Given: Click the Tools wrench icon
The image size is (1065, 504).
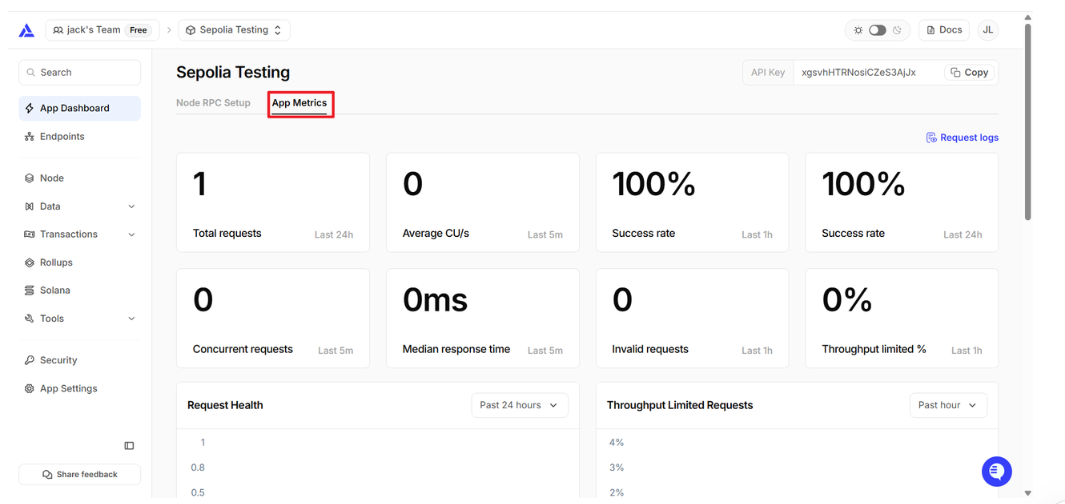Looking at the screenshot, I should [29, 319].
